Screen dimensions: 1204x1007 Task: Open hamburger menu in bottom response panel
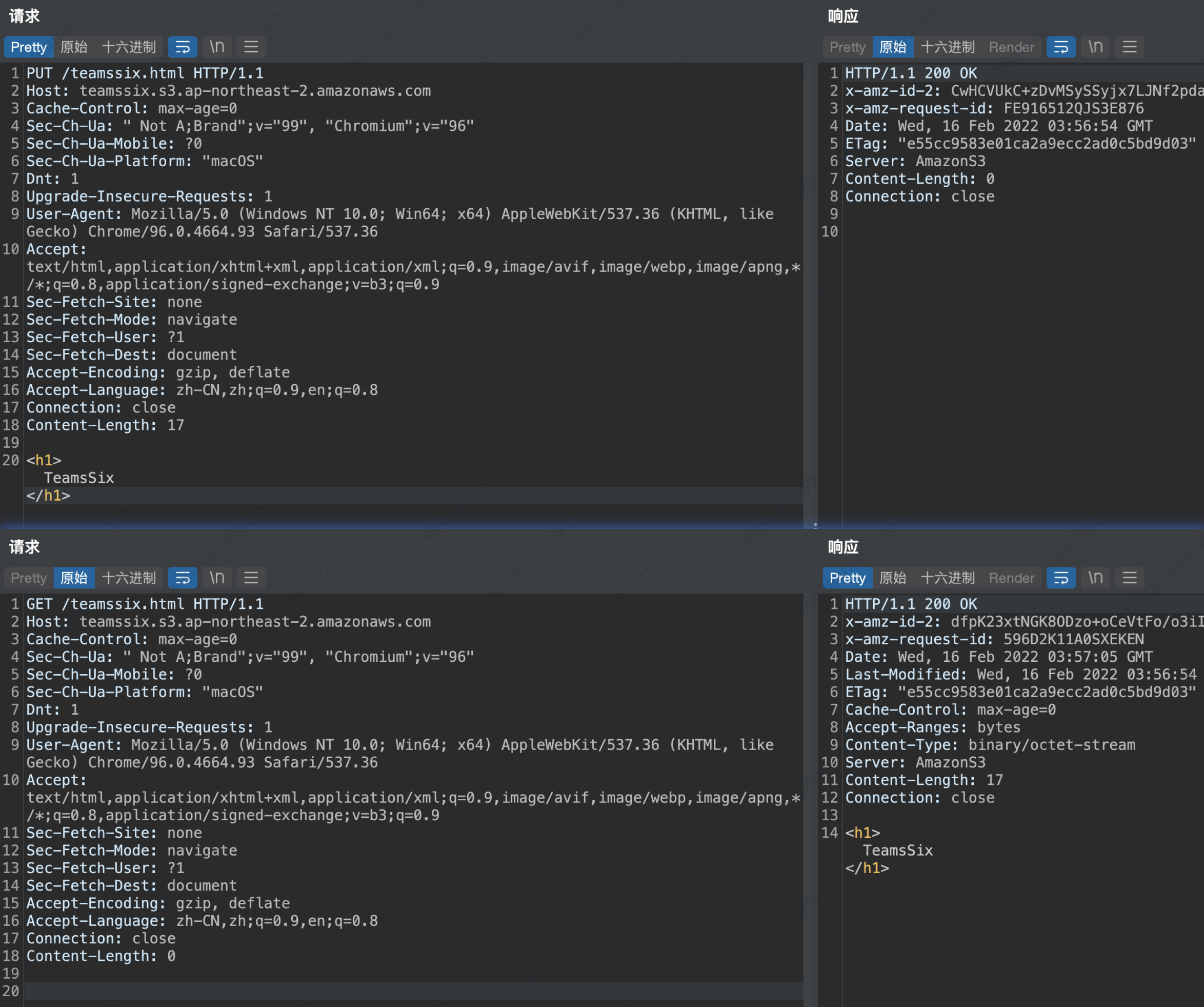point(1130,578)
